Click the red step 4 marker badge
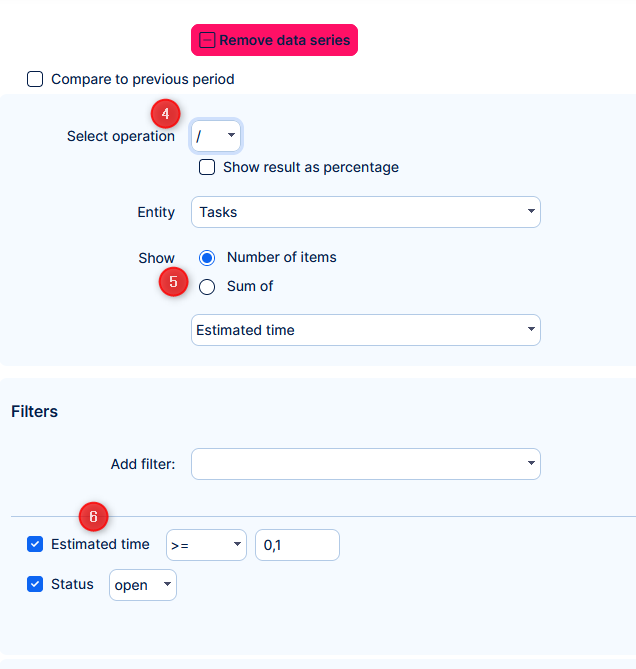 click(x=165, y=112)
